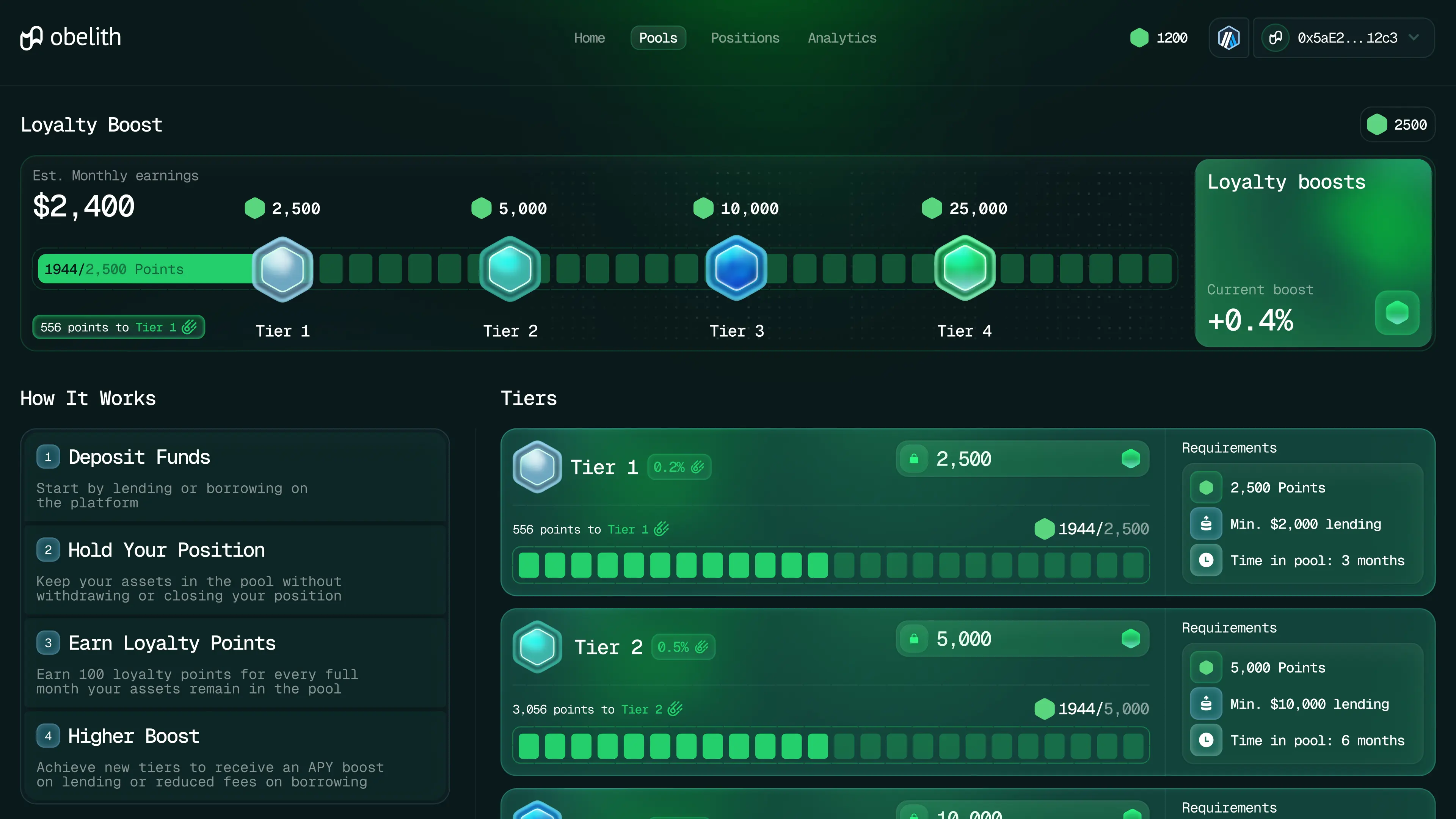Click the Tier 1 card hexagon badge icon
1456x819 pixels.
[x=537, y=467]
